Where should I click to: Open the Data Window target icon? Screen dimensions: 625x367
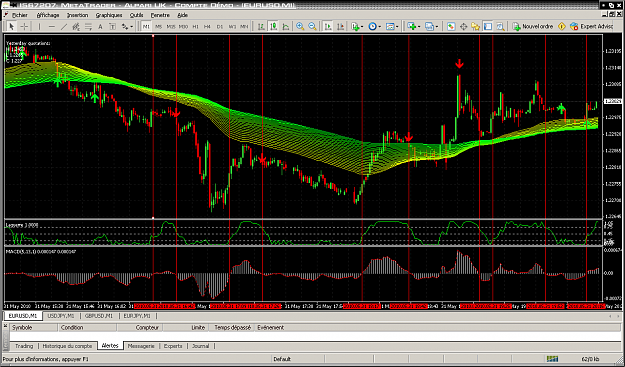[463, 27]
